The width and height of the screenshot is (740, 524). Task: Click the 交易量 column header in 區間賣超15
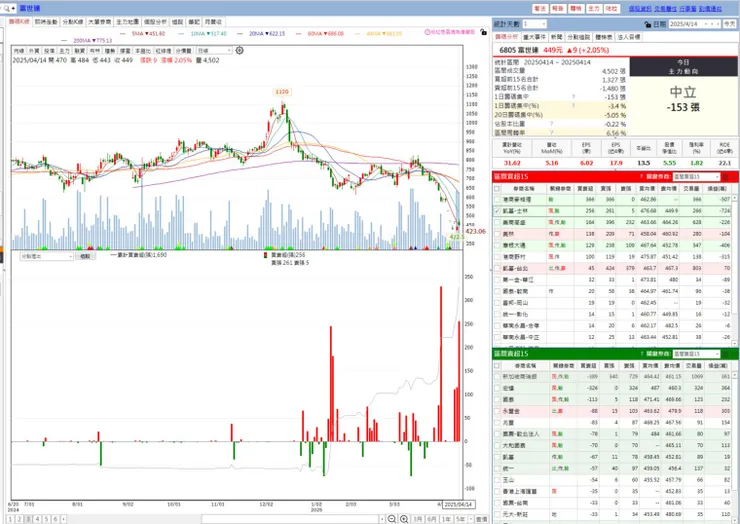tap(694, 365)
